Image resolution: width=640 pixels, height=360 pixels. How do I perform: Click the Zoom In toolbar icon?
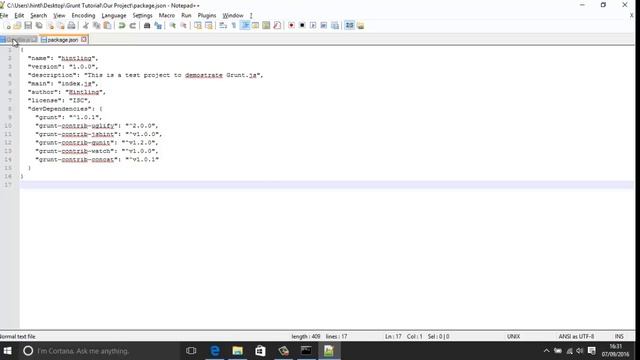click(172, 26)
